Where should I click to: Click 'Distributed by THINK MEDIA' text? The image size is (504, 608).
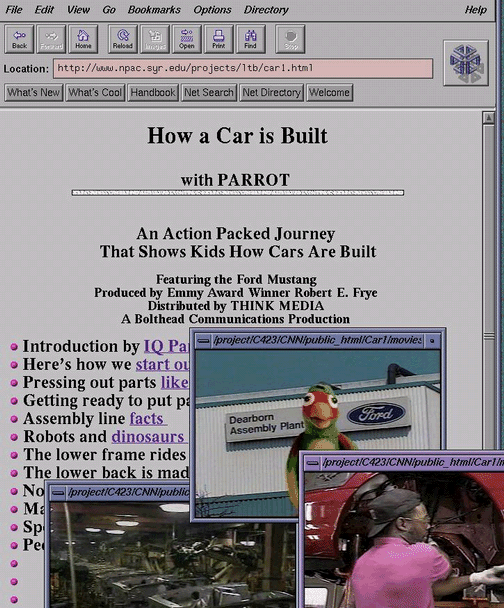click(x=236, y=306)
